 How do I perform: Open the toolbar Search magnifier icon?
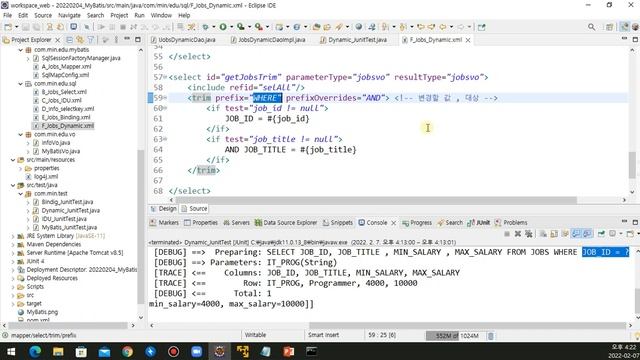(x=591, y=27)
